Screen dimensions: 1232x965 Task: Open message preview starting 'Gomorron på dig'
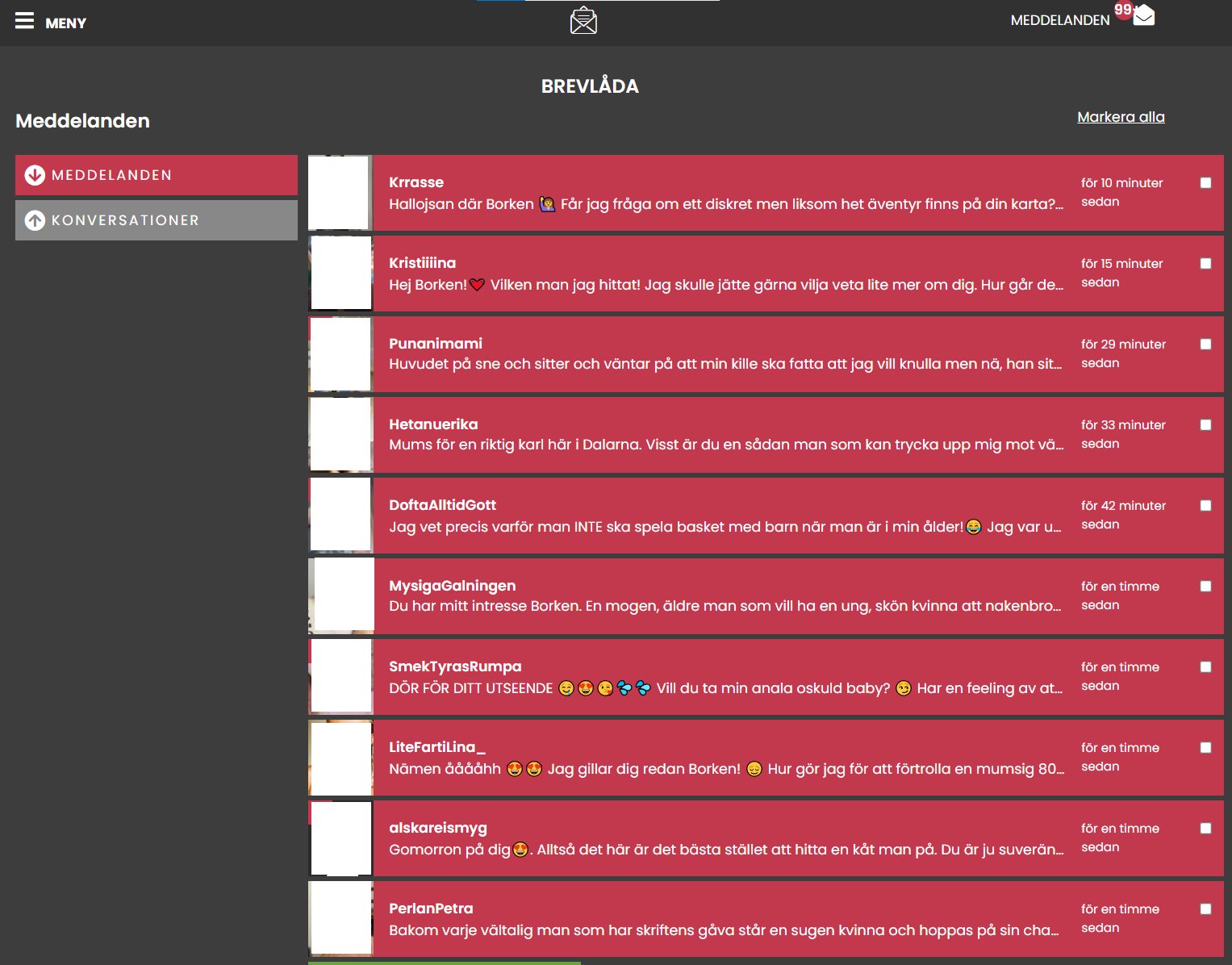(x=726, y=850)
